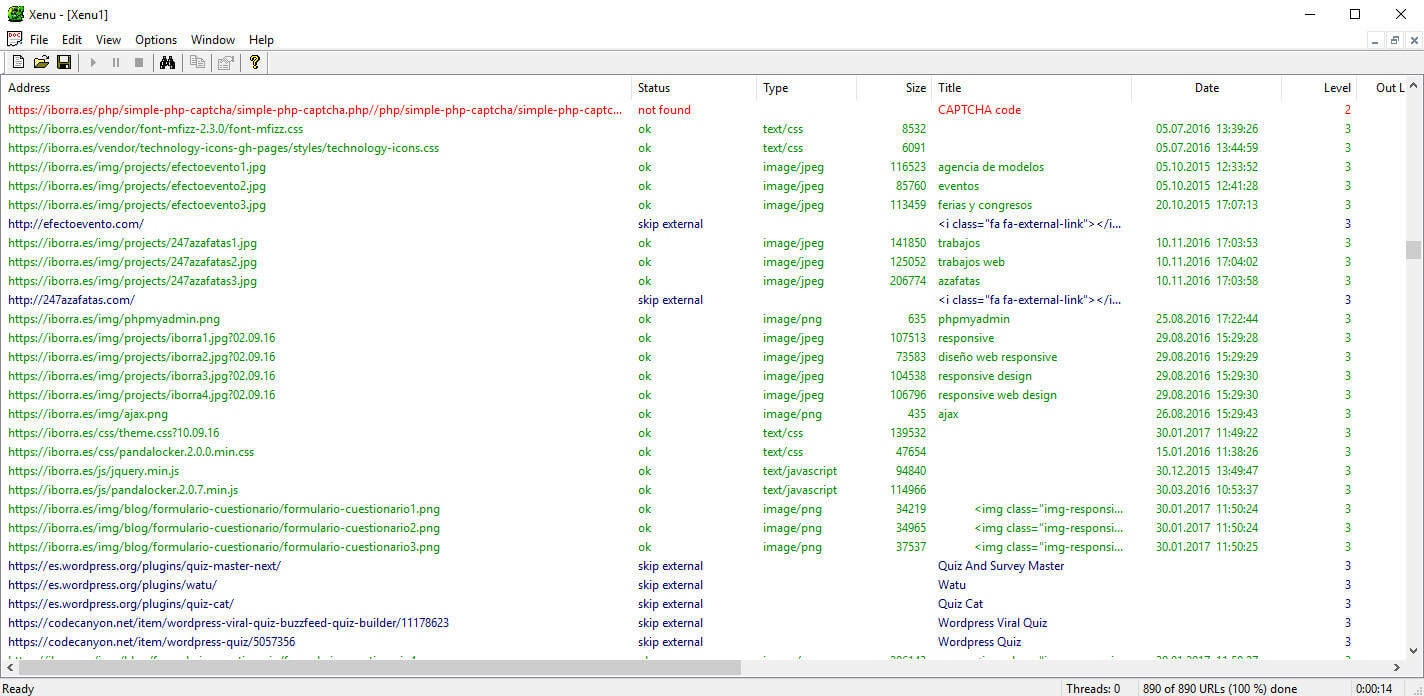Viewport: 1424px width, 696px height.
Task: Click the horizontal scrollbar thumb
Action: pos(380,667)
